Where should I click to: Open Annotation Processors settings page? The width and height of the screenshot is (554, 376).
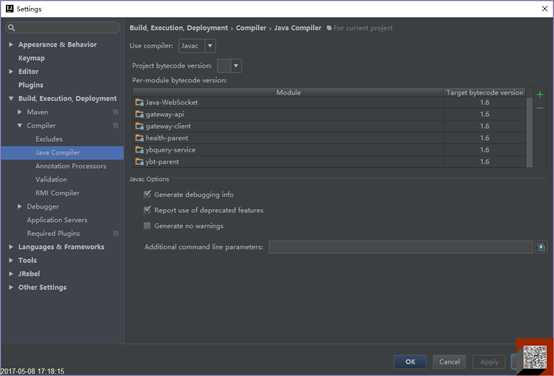pos(71,166)
